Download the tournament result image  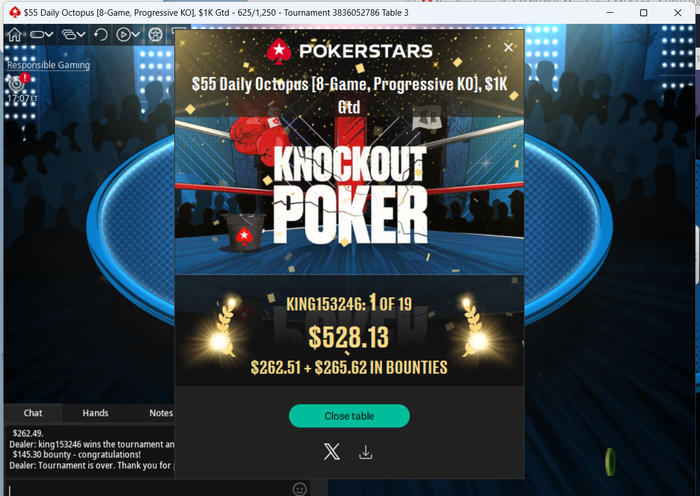tap(366, 452)
